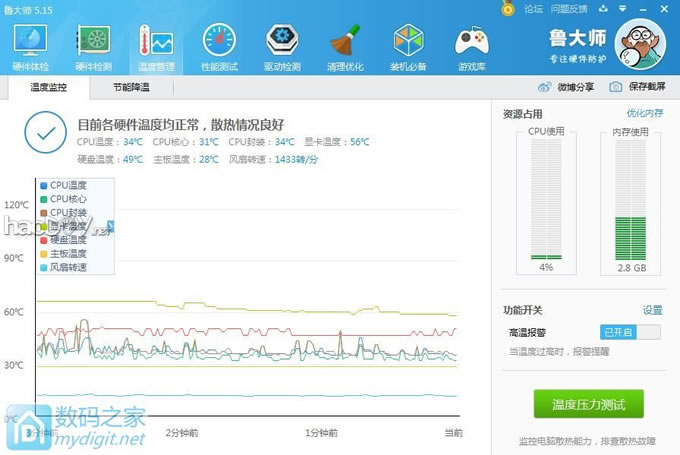Click 保存截屏 to save screenshot
The height and width of the screenshot is (455, 680).
point(641,87)
